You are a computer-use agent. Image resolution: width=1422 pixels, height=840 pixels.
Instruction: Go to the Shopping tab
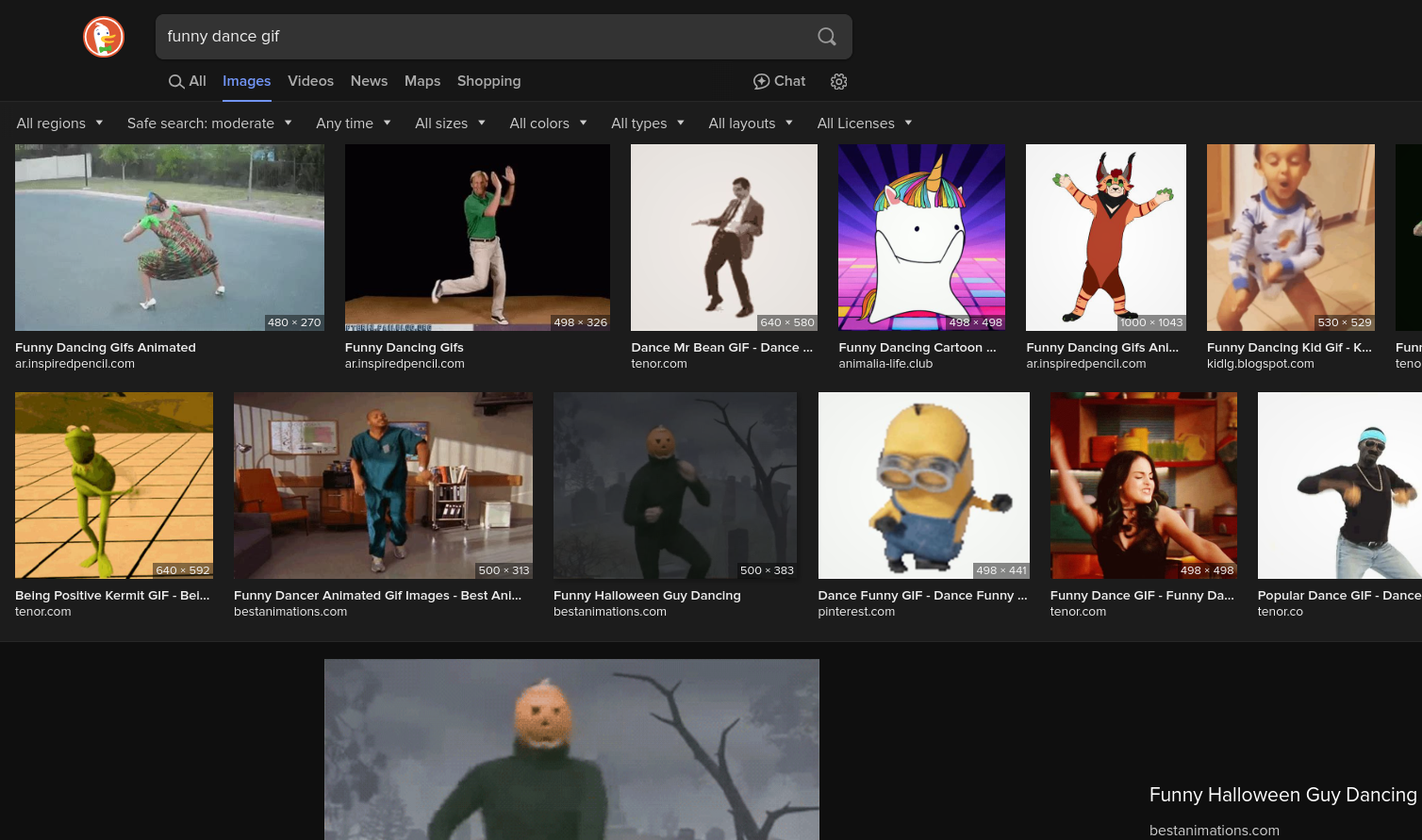pos(488,81)
